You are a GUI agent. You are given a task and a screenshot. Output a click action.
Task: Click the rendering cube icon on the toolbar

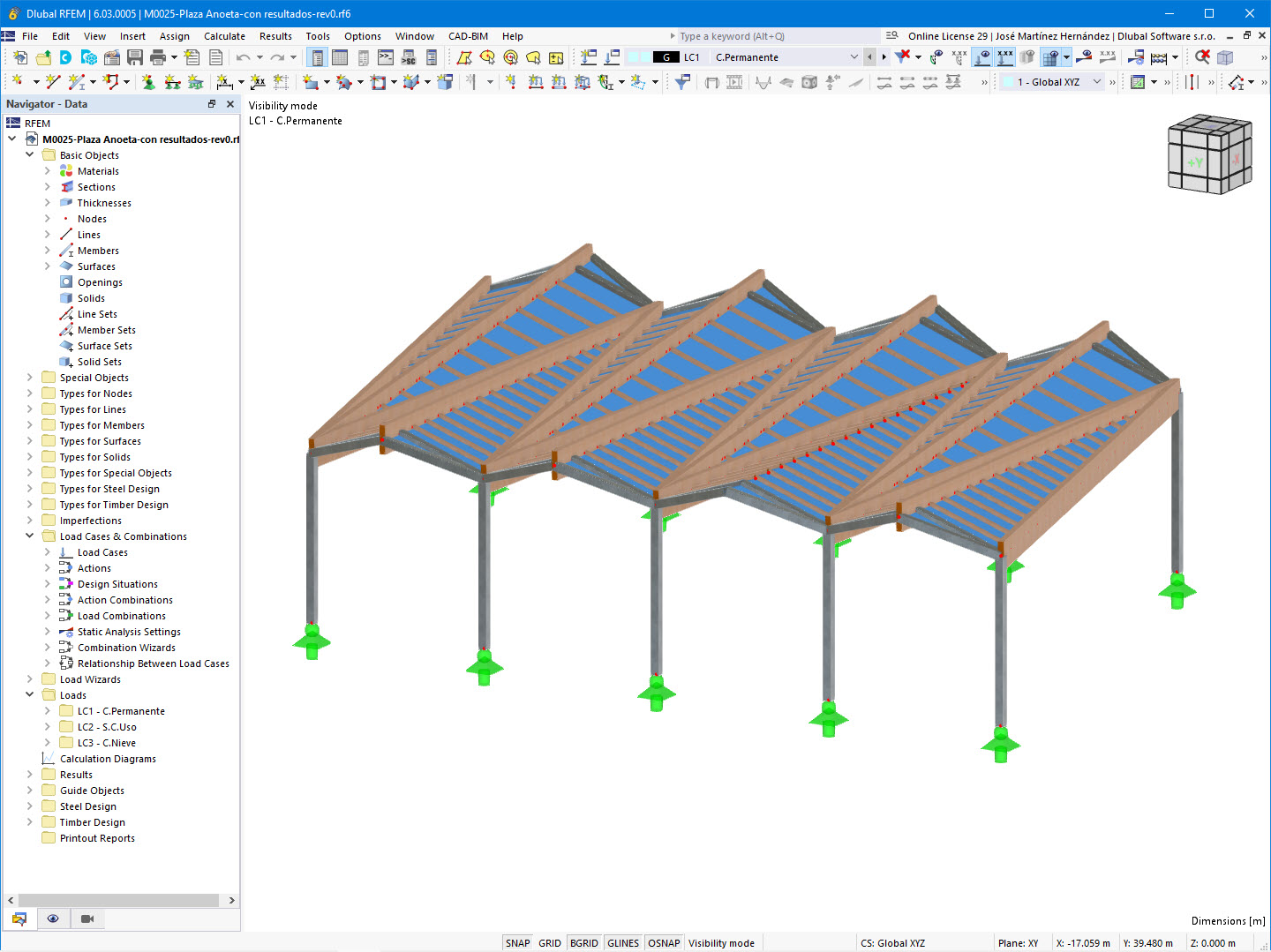[1225, 56]
